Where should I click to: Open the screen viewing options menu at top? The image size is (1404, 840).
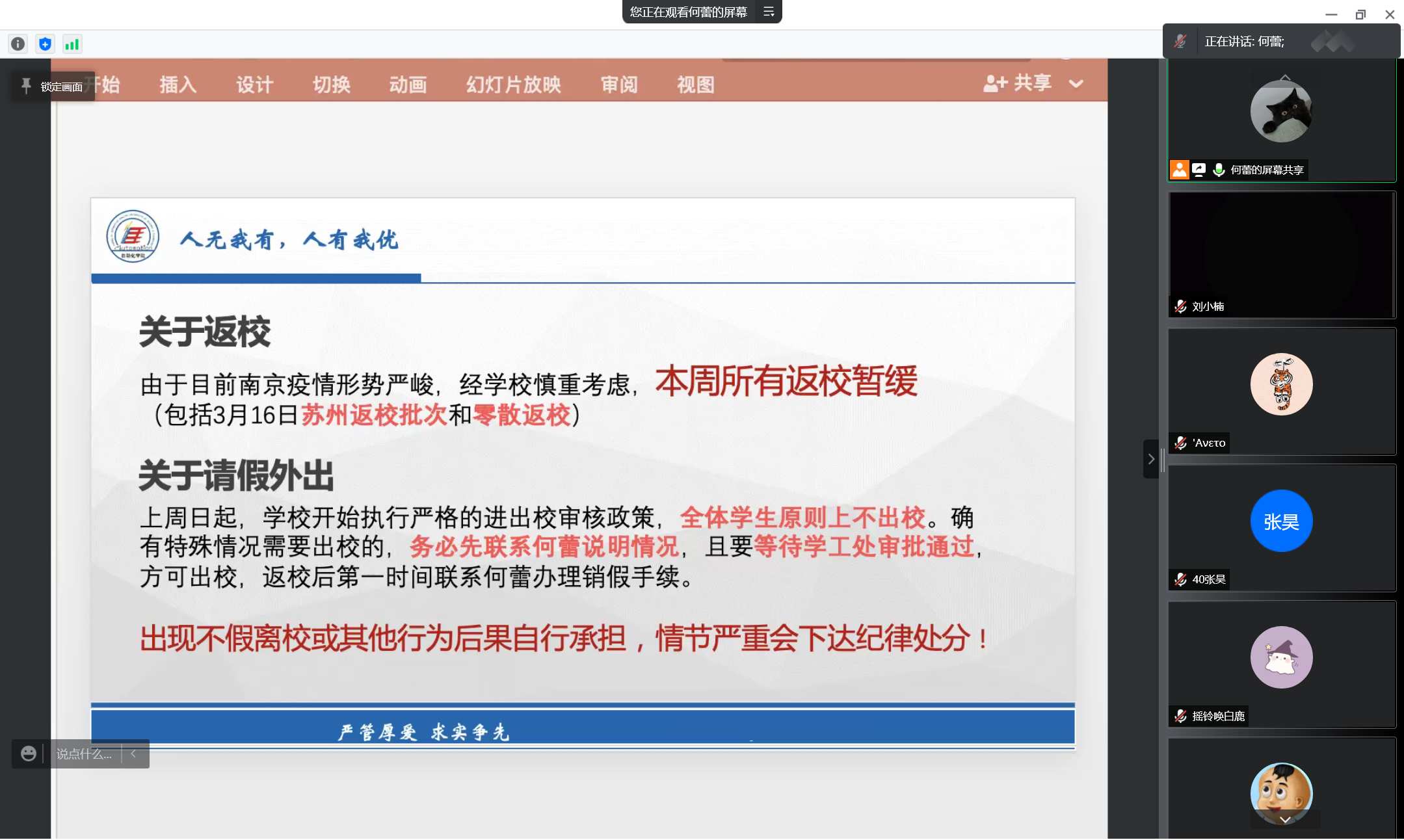[x=768, y=12]
